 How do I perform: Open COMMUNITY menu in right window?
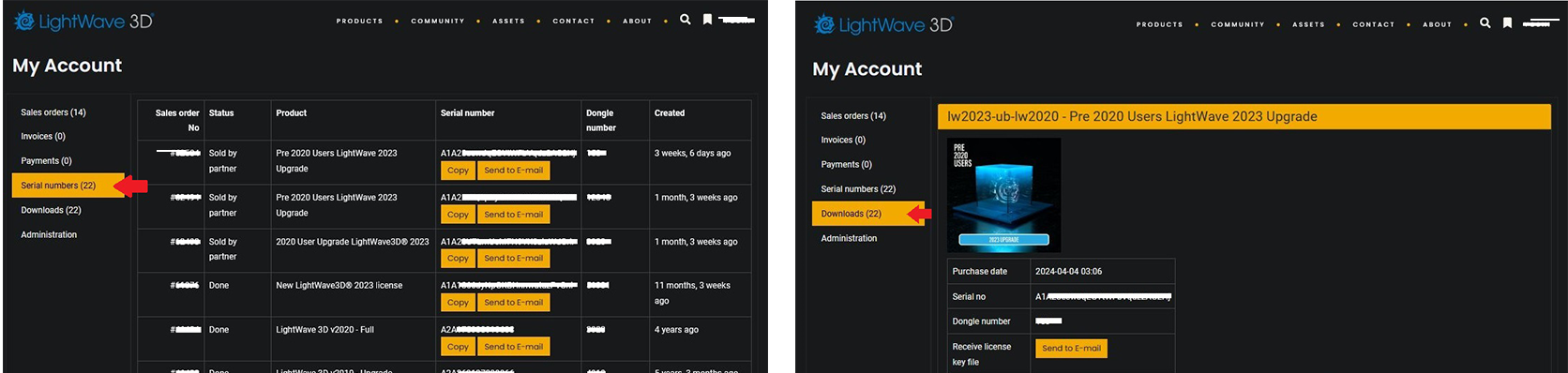pos(1238,24)
